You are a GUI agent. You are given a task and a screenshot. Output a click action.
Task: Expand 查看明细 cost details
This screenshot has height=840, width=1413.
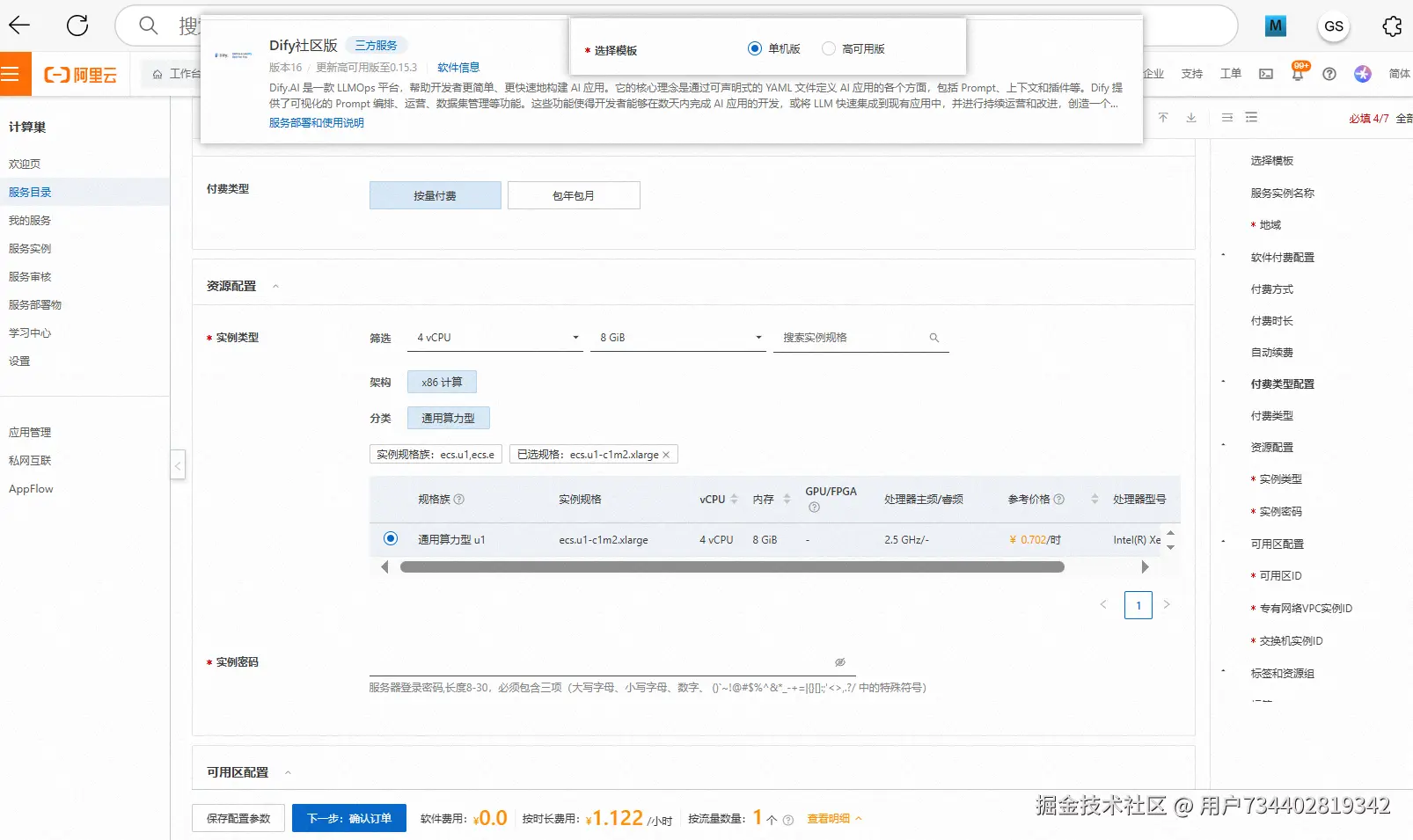point(834,819)
